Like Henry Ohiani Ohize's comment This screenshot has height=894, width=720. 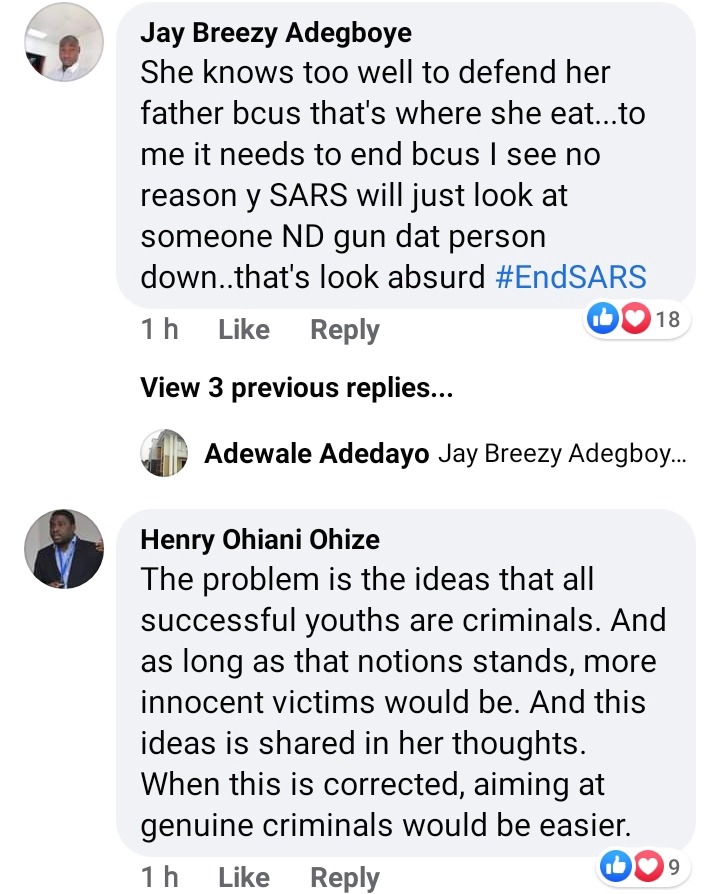(x=243, y=877)
